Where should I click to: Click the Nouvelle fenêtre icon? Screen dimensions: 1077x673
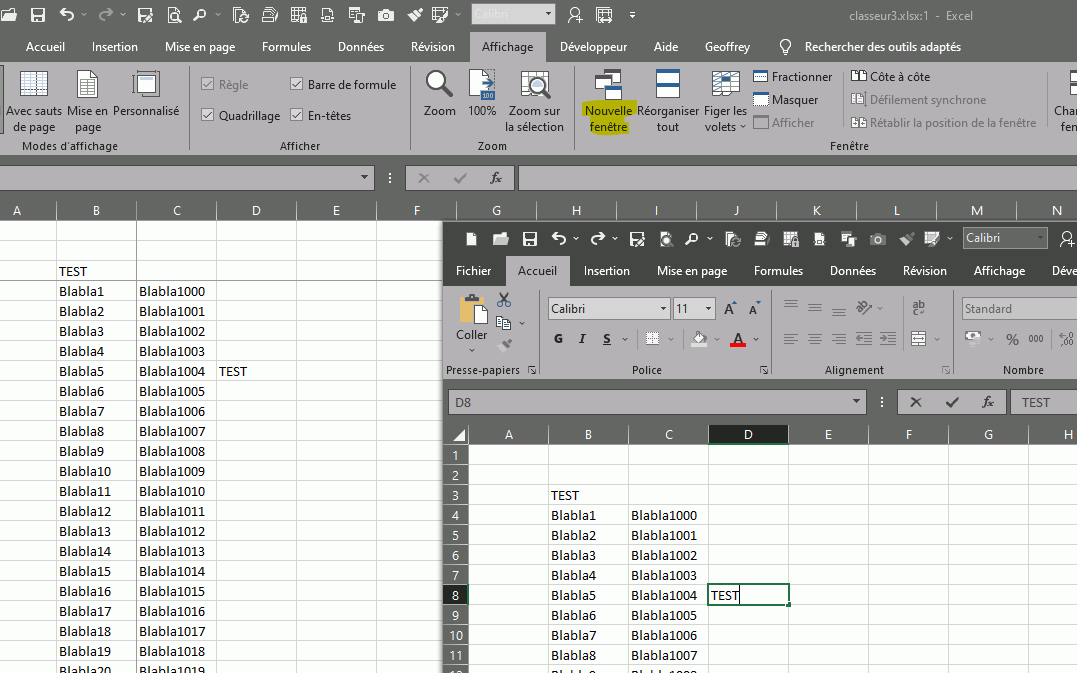coord(608,84)
